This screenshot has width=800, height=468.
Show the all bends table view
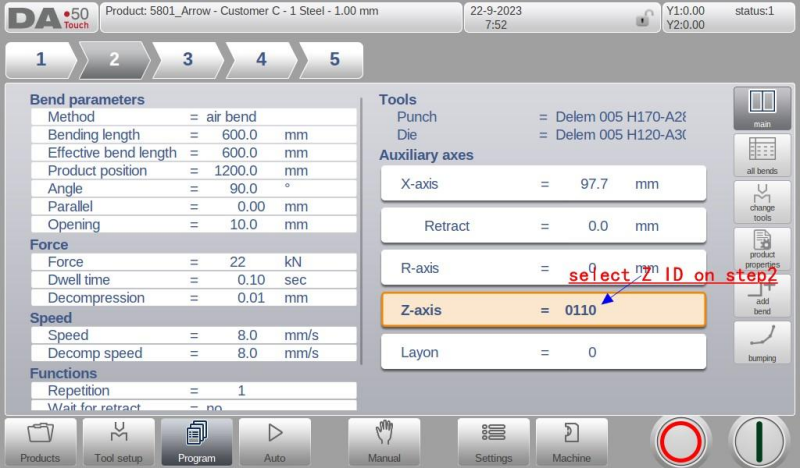point(762,155)
